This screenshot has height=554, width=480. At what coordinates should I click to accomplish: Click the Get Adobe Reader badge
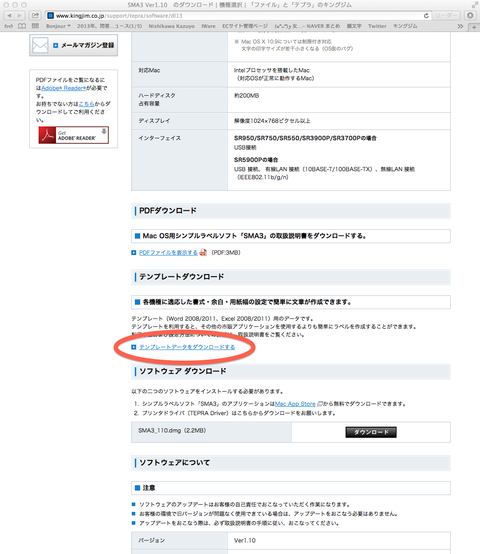(73, 135)
